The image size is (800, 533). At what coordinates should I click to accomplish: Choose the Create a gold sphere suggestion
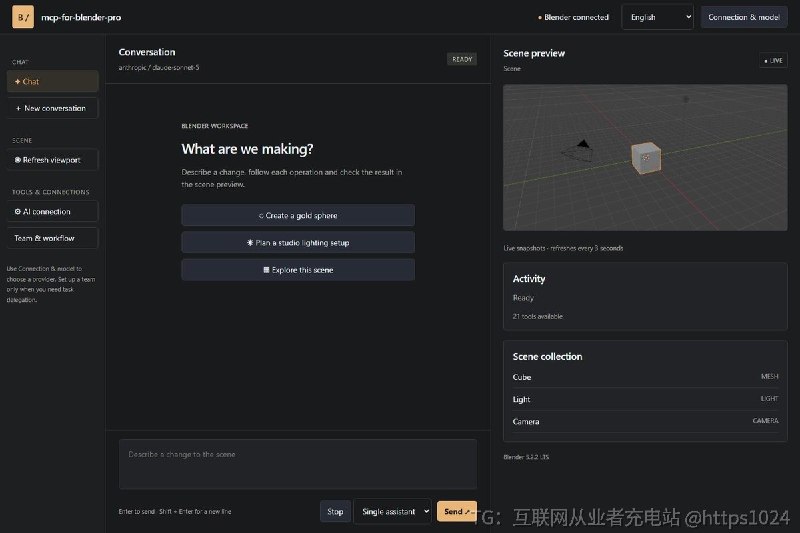pyautogui.click(x=298, y=215)
